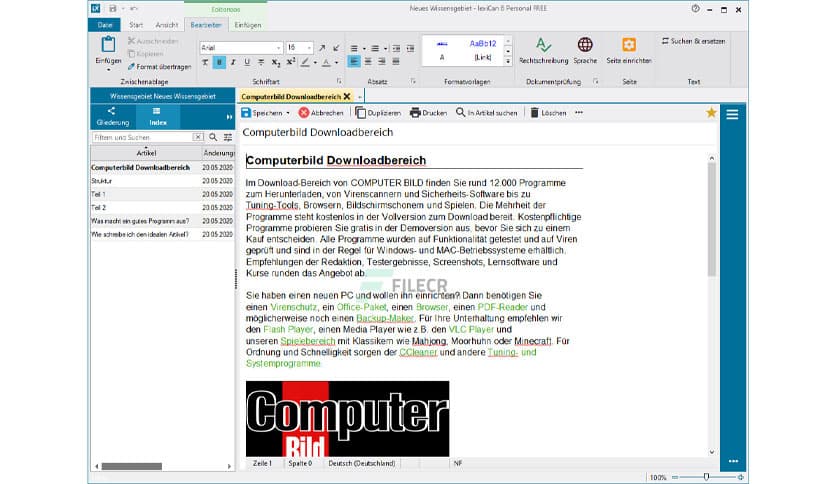This screenshot has height=484, width=836.
Task: Collapse the left panel with double-arrow icon
Action: tap(229, 117)
